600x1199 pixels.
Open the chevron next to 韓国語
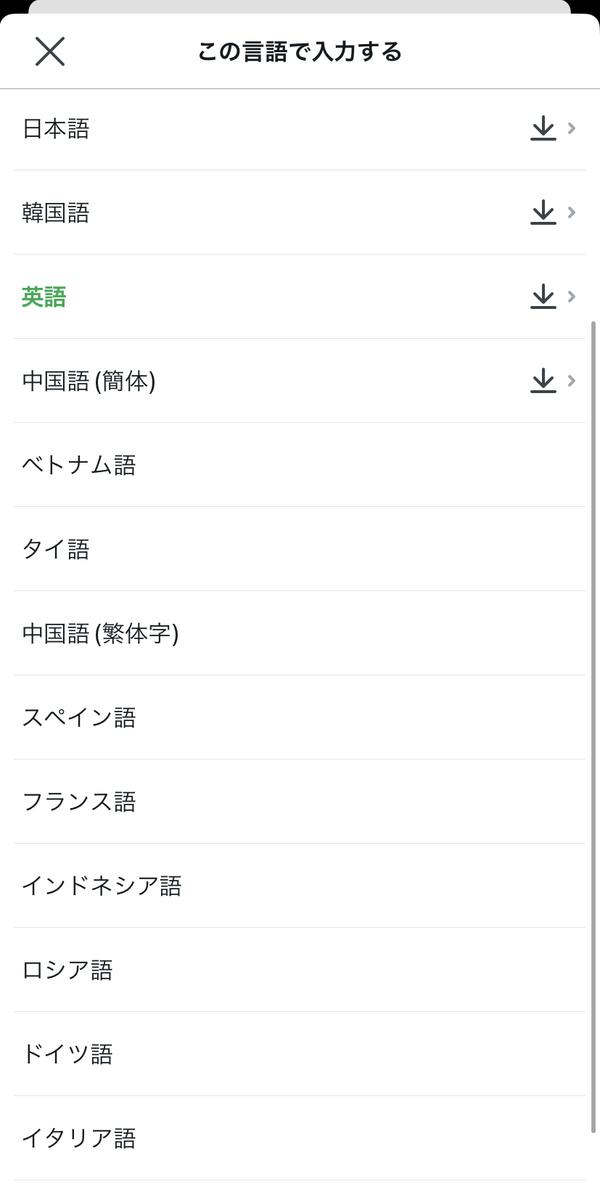click(571, 213)
